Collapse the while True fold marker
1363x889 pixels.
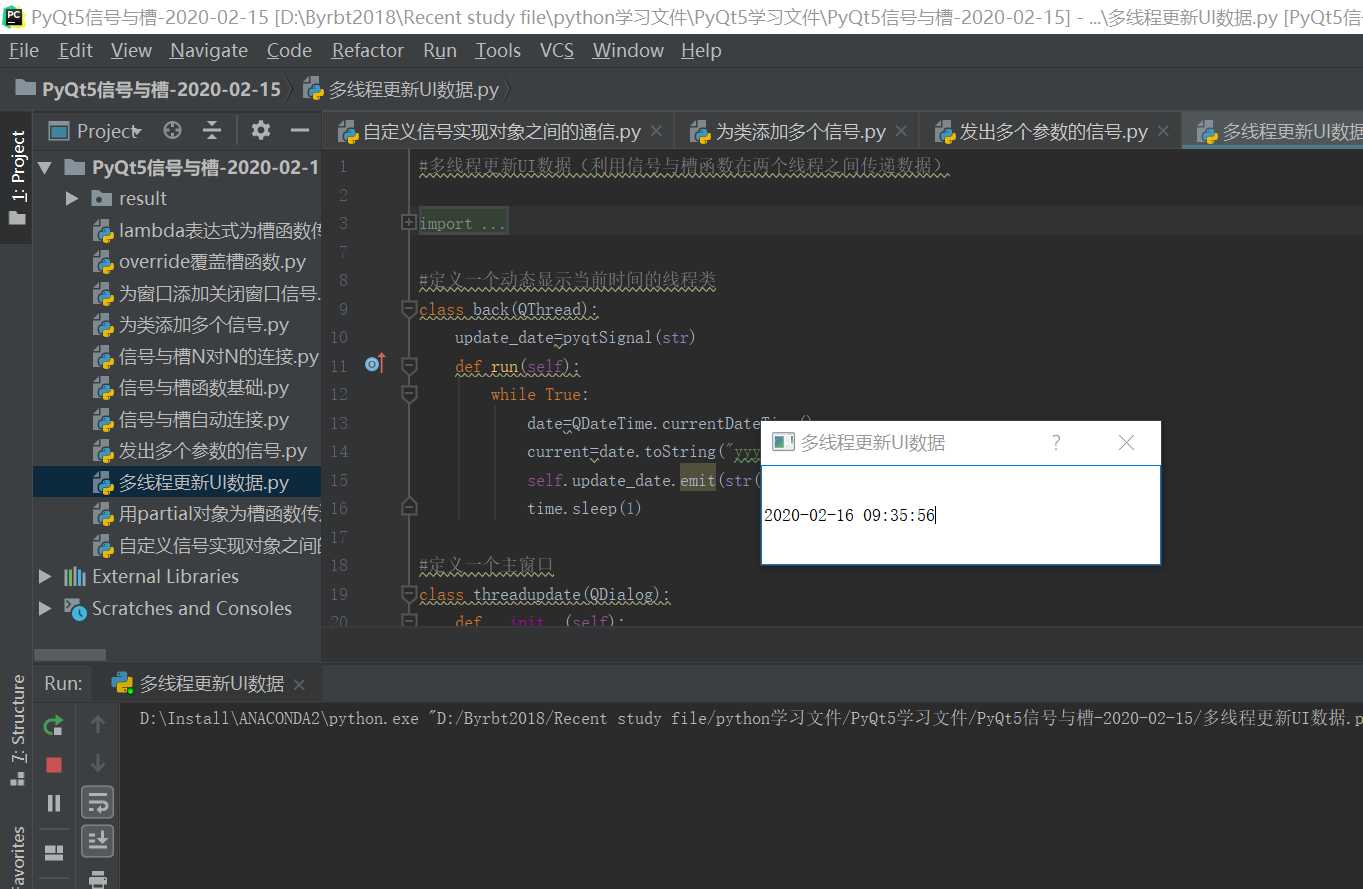(x=408, y=395)
